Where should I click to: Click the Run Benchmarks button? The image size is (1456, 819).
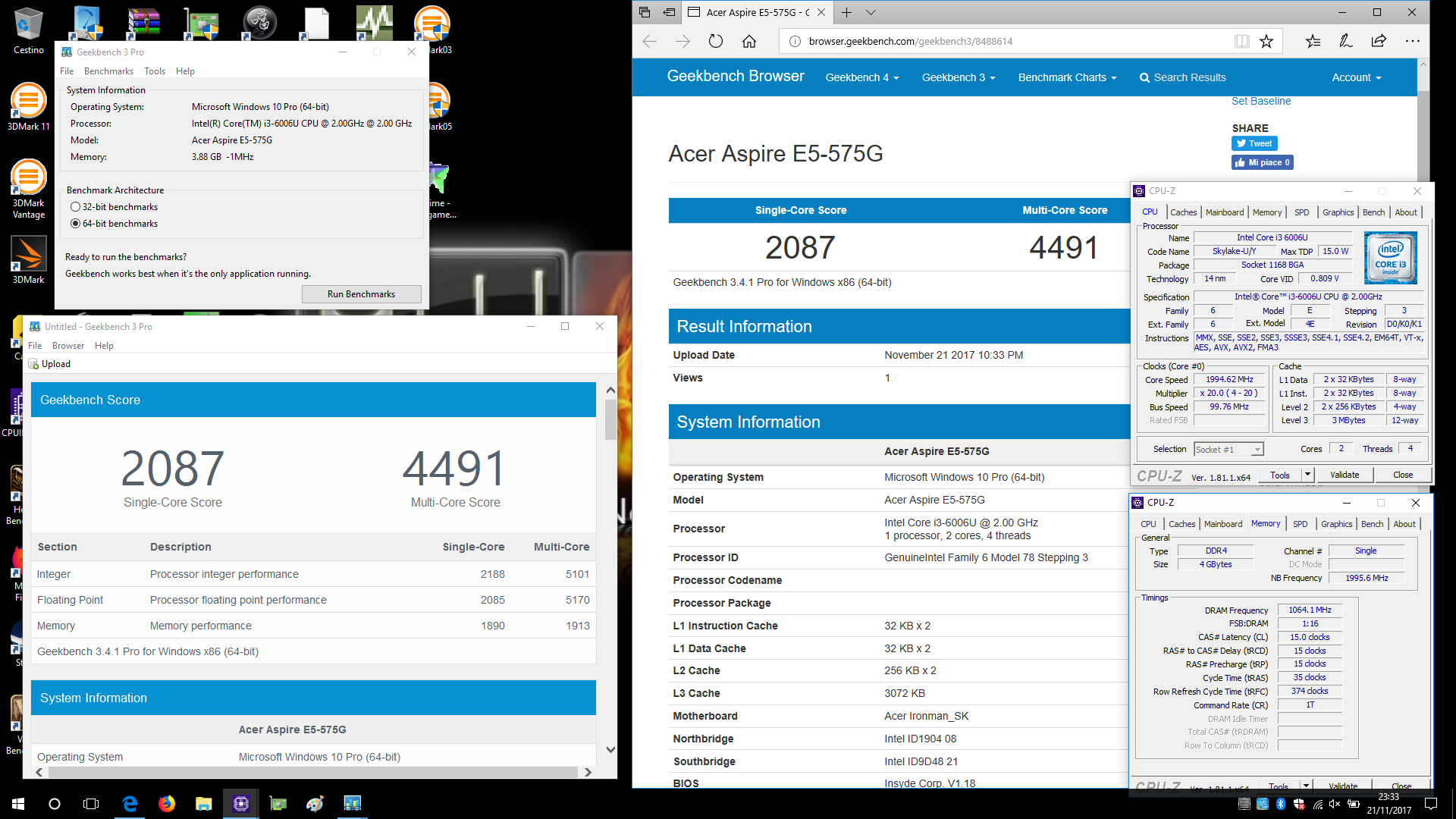point(361,294)
